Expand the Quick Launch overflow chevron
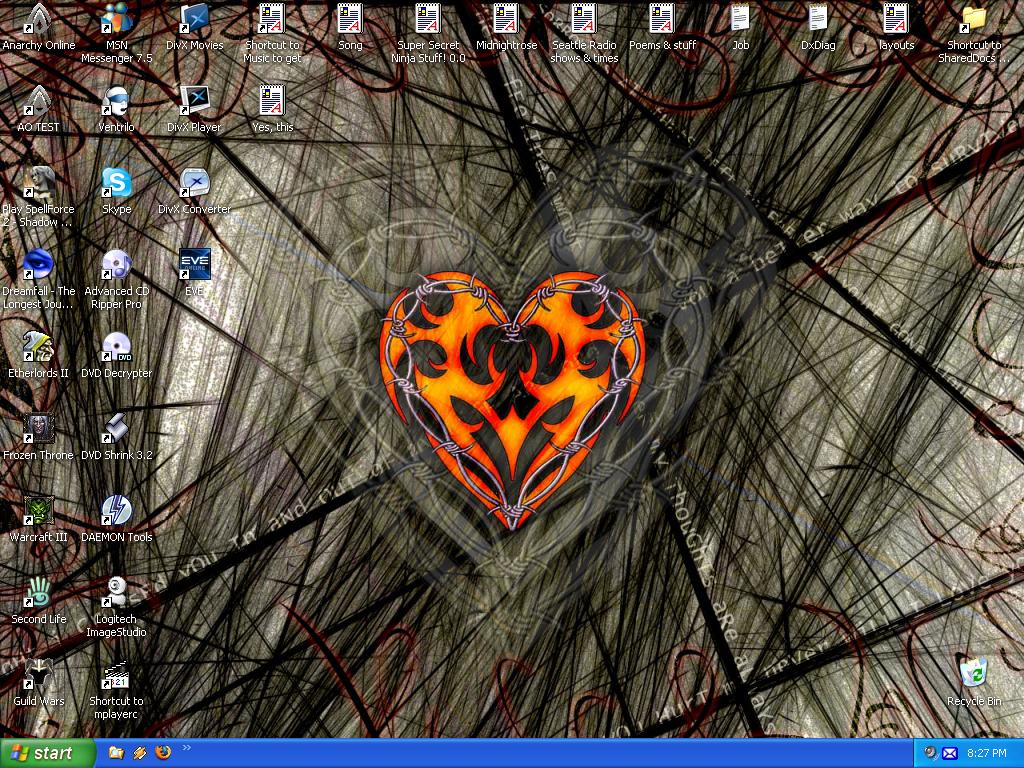1024x768 pixels. 186,748
